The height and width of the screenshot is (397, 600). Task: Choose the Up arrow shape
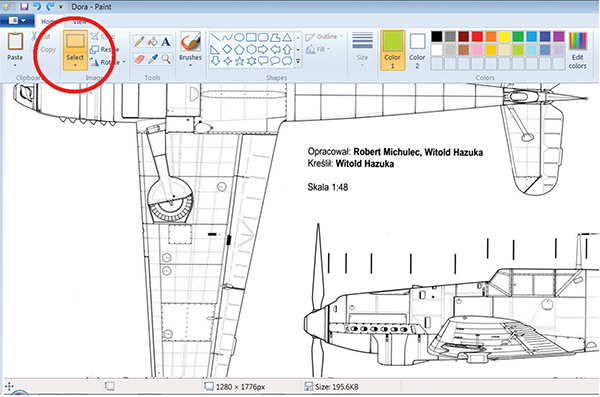(x=287, y=49)
